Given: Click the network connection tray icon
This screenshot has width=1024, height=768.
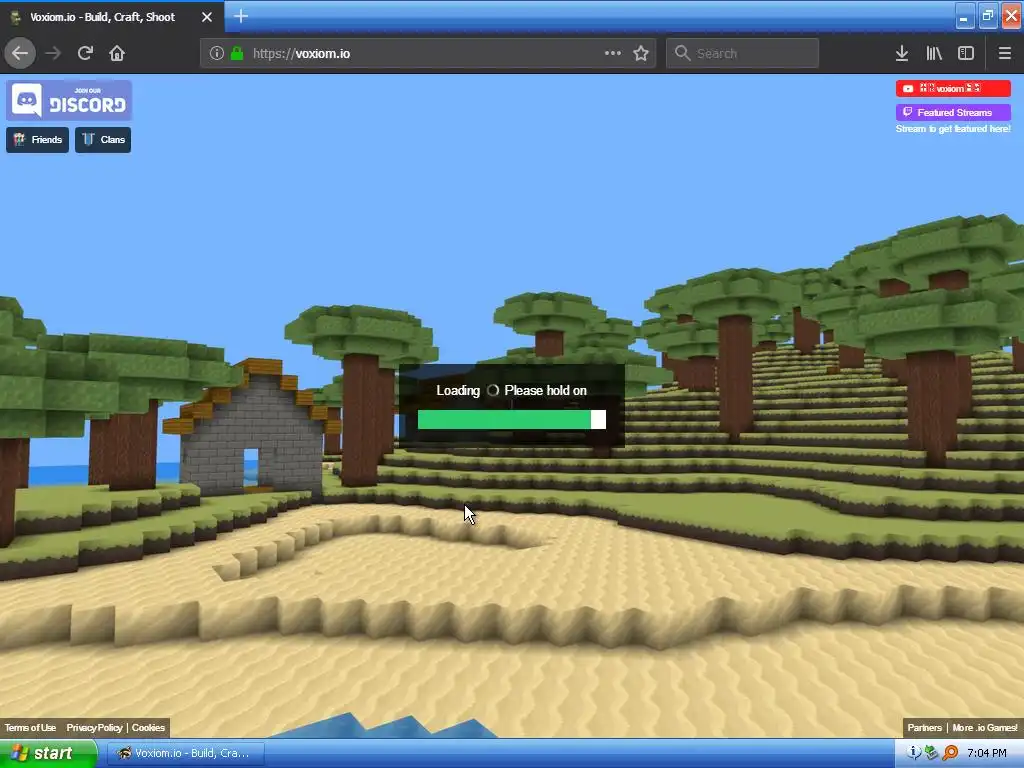Looking at the screenshot, I should point(932,753).
